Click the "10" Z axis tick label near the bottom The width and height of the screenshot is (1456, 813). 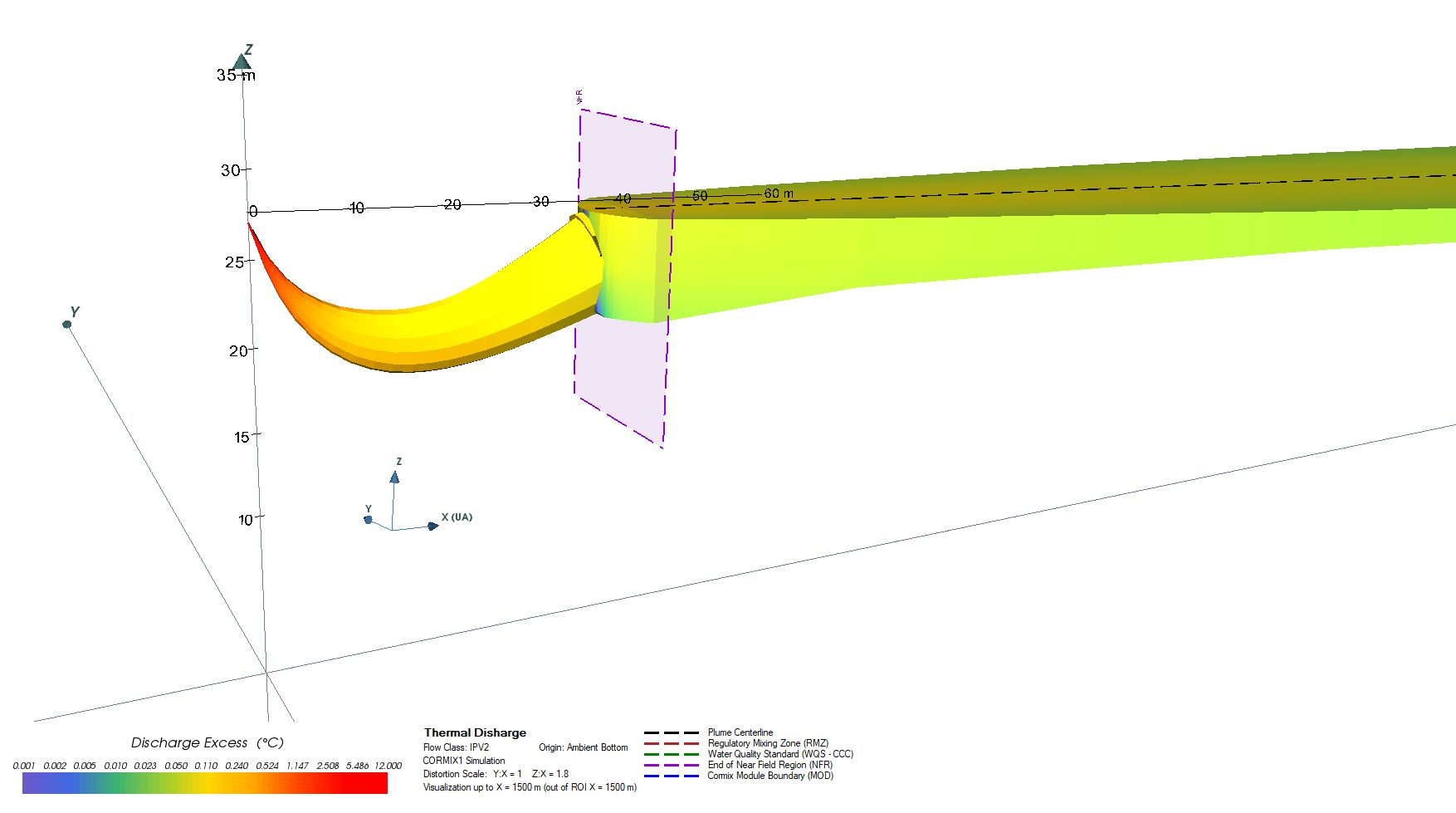246,520
